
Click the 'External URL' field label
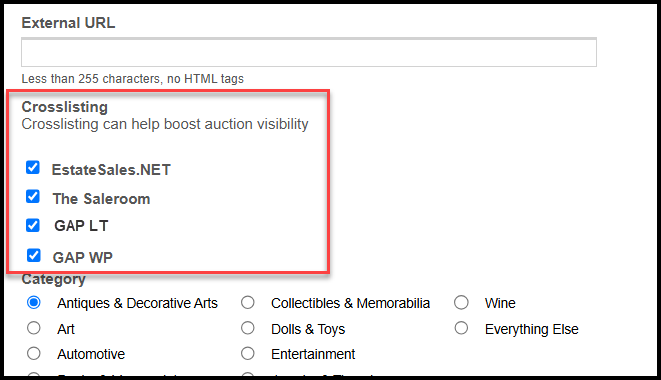[68, 23]
